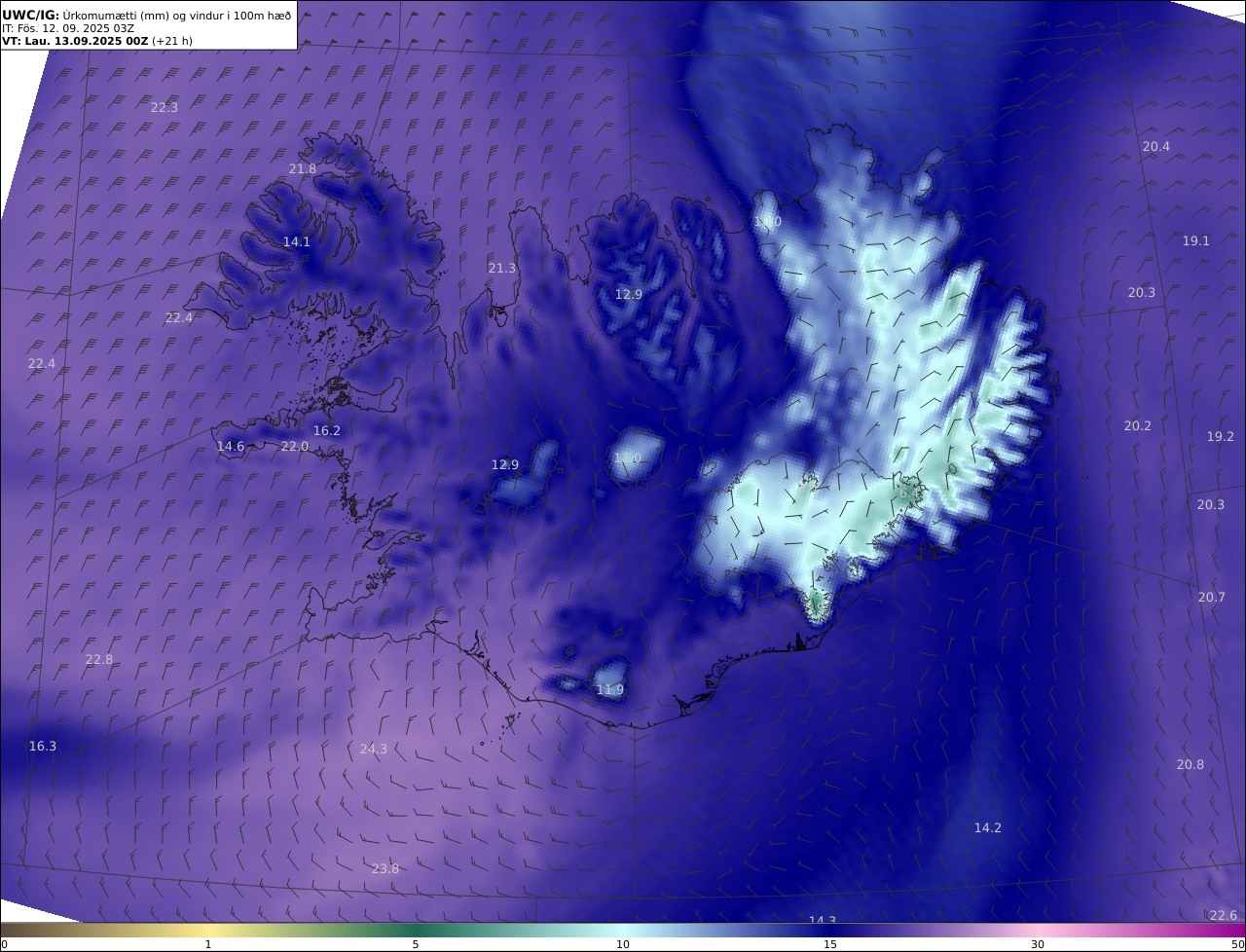Screen dimensions: 1246x952
Task: Click the 22.6 value label
Action: click(x=1224, y=915)
